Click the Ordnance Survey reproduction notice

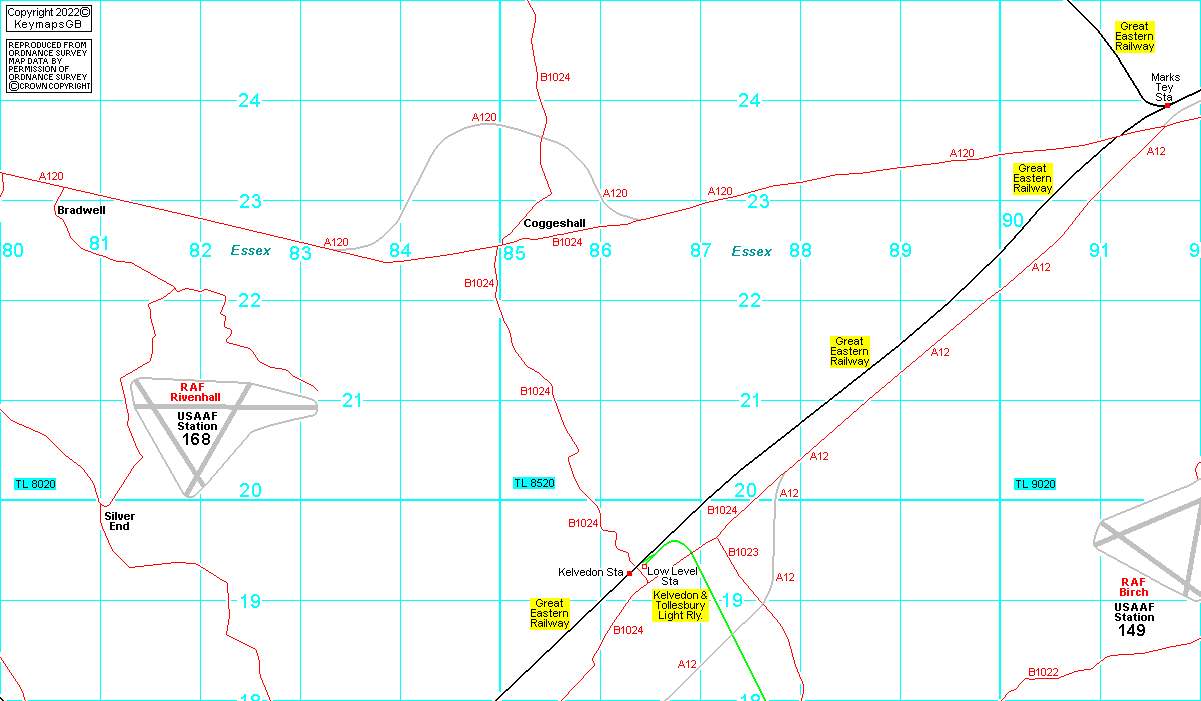[x=48, y=66]
